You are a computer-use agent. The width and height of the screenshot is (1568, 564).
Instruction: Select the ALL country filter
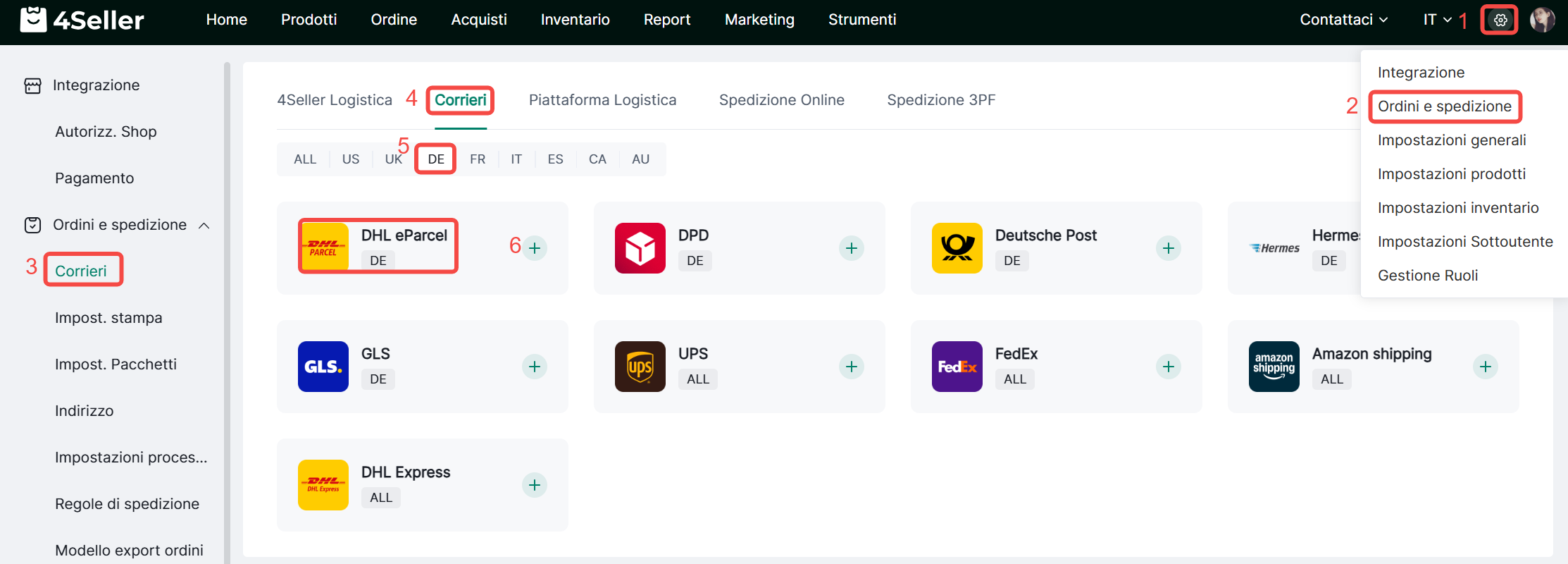(x=305, y=159)
